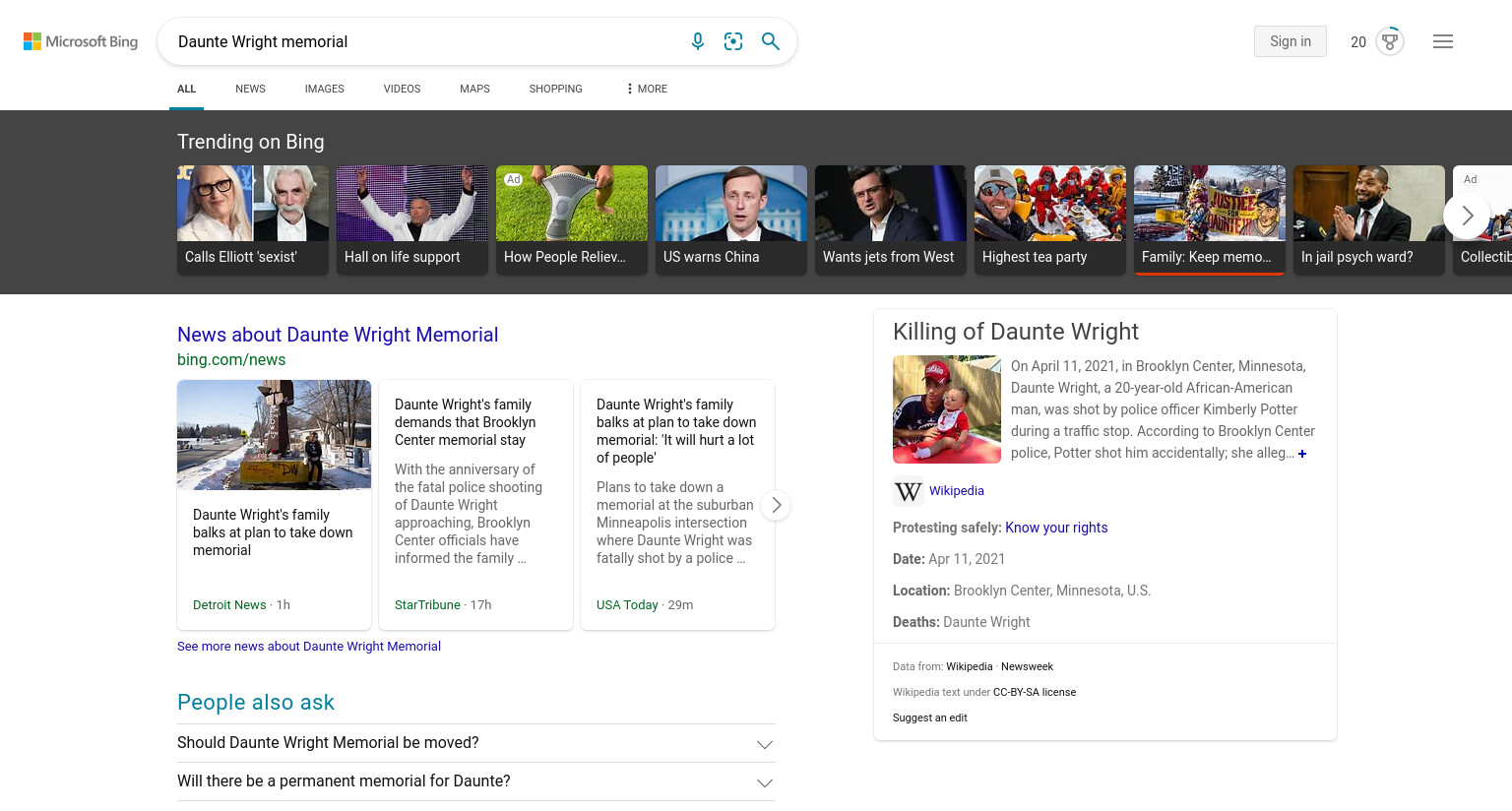Click 'Suggest an edit' link
This screenshot has height=811, width=1512.
coord(930,718)
